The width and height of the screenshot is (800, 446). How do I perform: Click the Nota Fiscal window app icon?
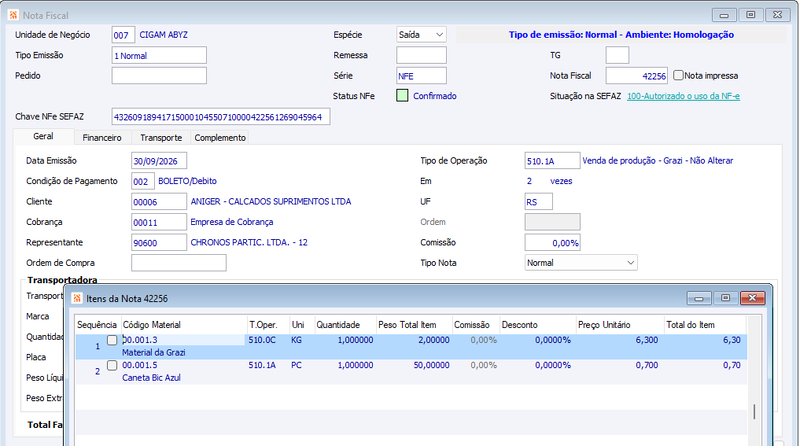coord(14,15)
